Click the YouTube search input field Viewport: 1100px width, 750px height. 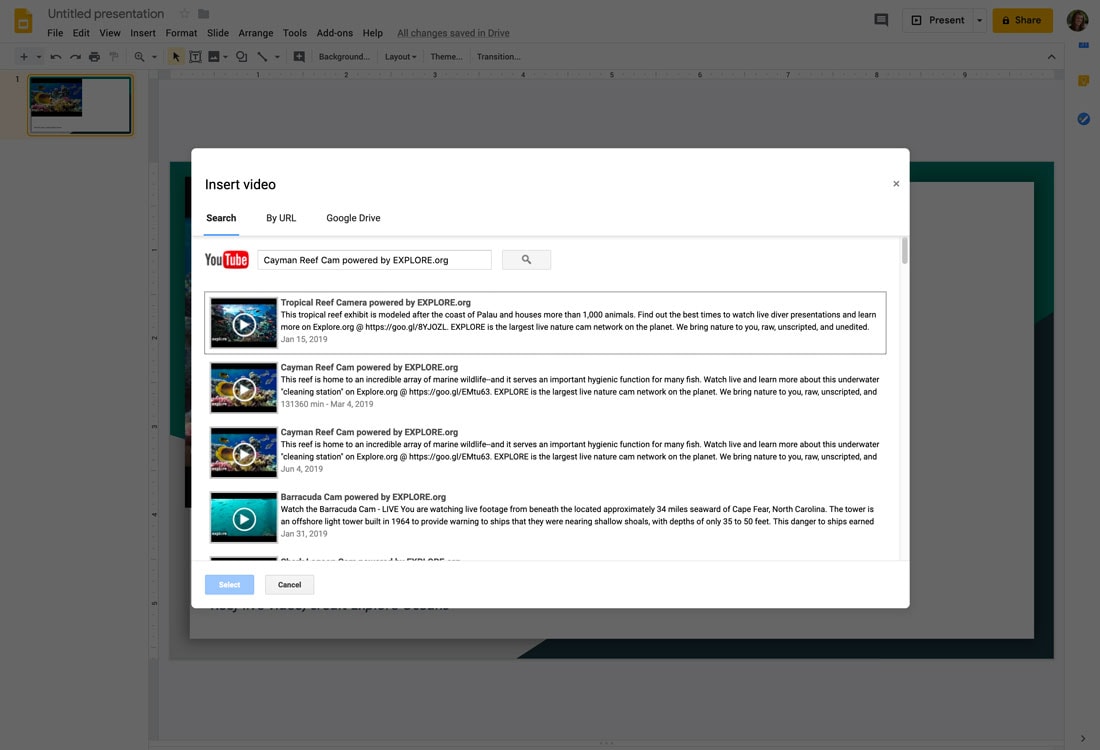pos(374,260)
